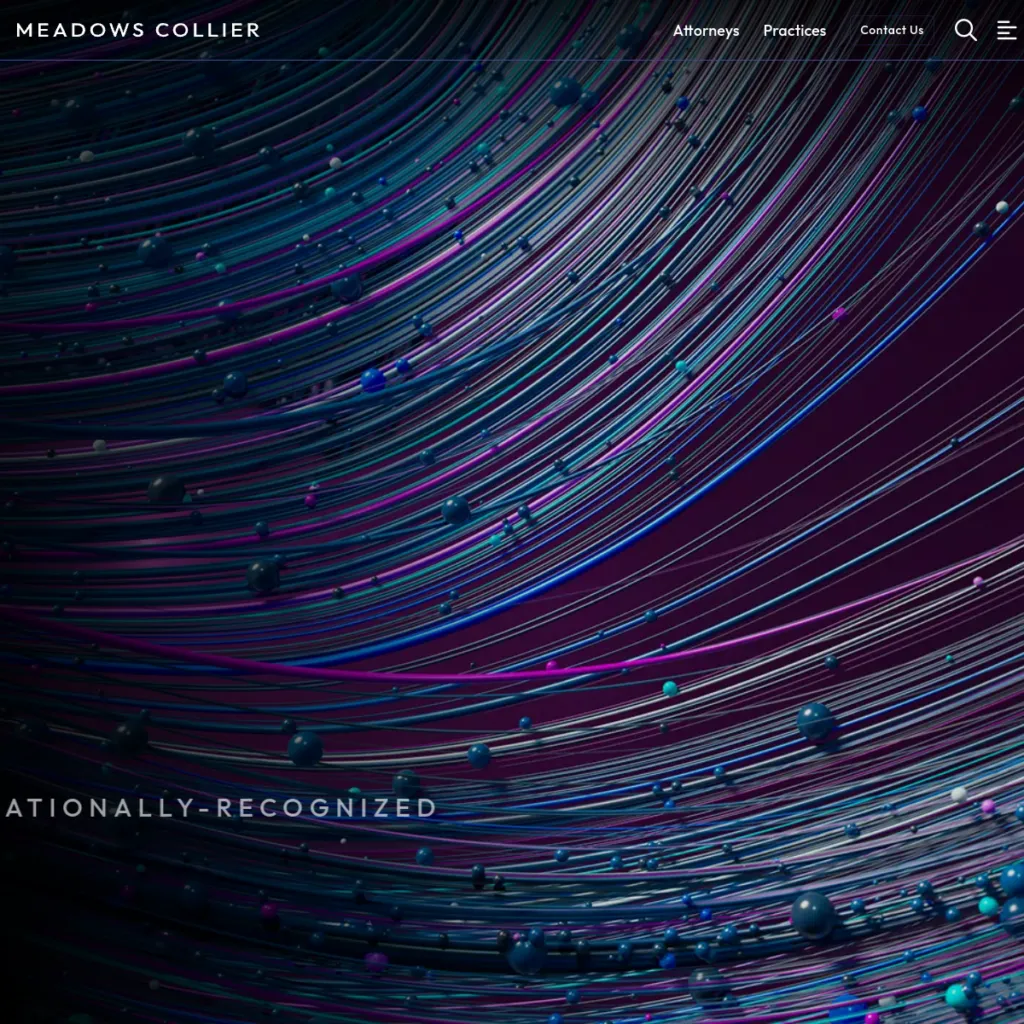The image size is (1024, 1024).
Task: Click the Meadows Collier logo
Action: tap(138, 30)
